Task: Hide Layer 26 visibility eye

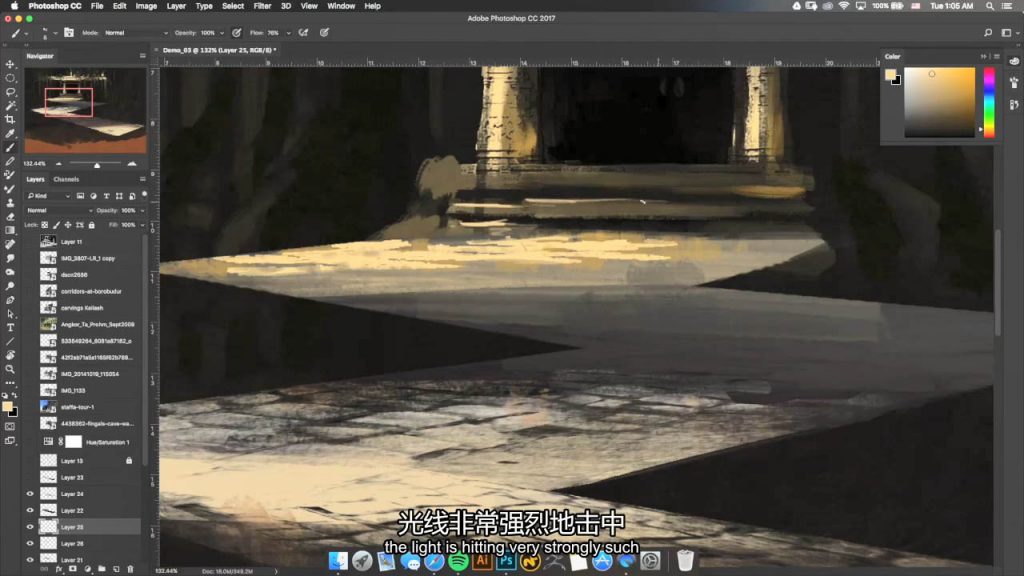Action: [30, 543]
